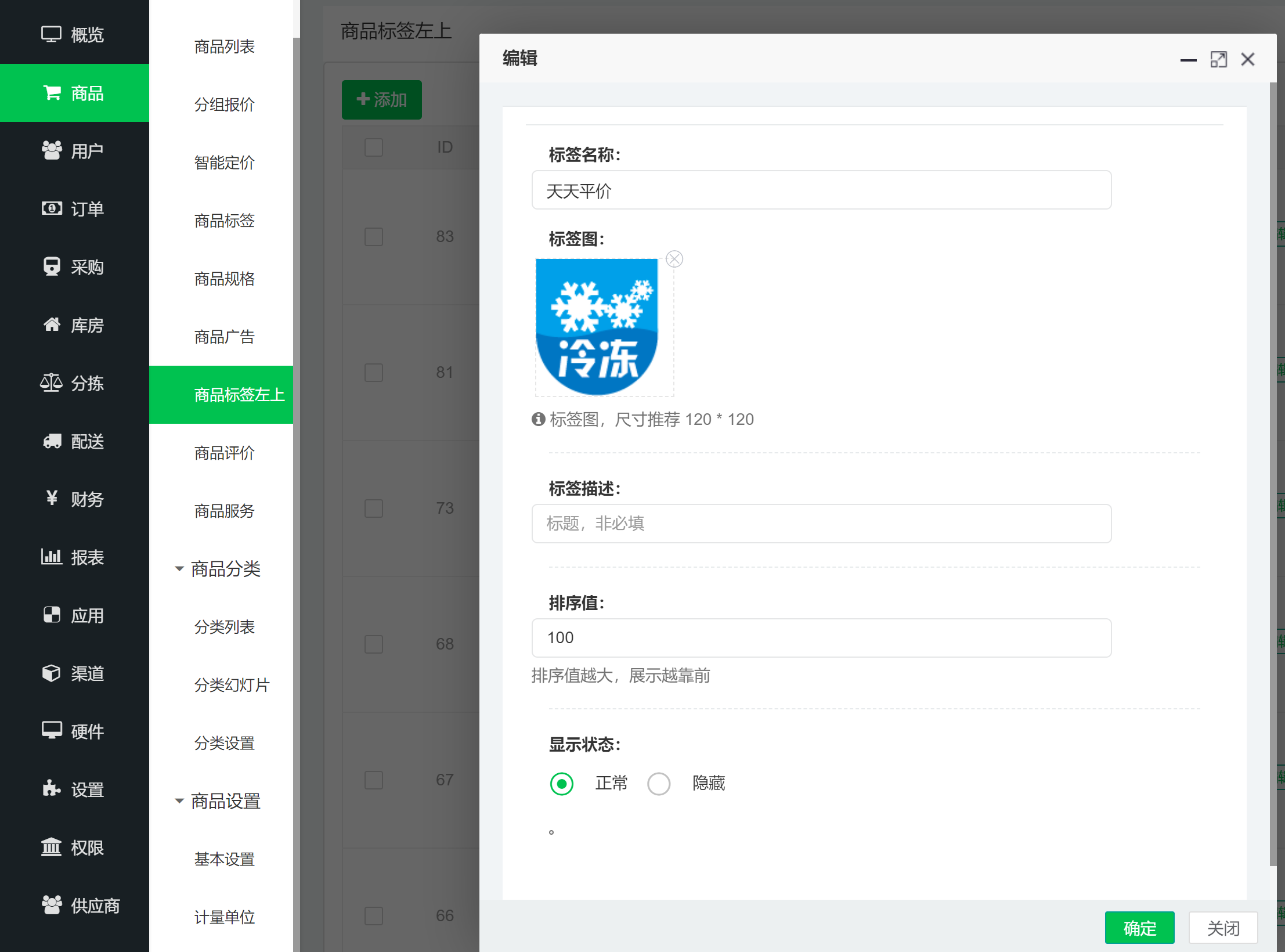The height and width of the screenshot is (952, 1285).
Task: Open the 商品标签 submenu item
Action: tap(224, 221)
